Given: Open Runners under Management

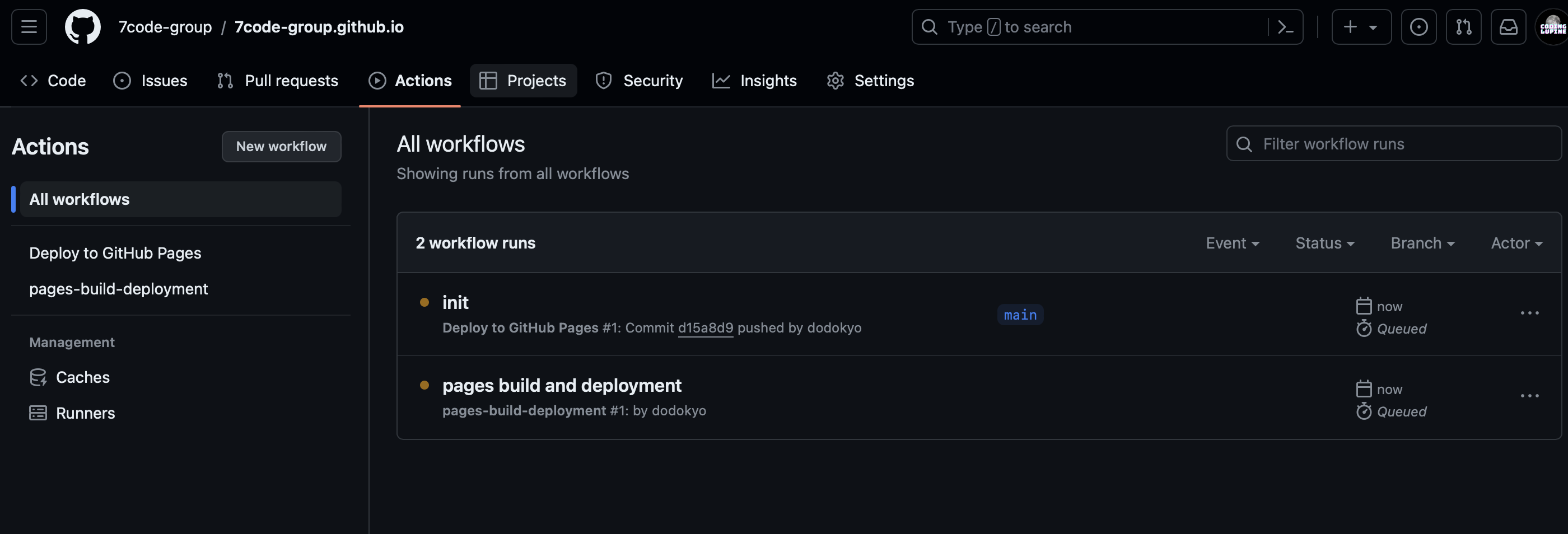Looking at the screenshot, I should [85, 413].
